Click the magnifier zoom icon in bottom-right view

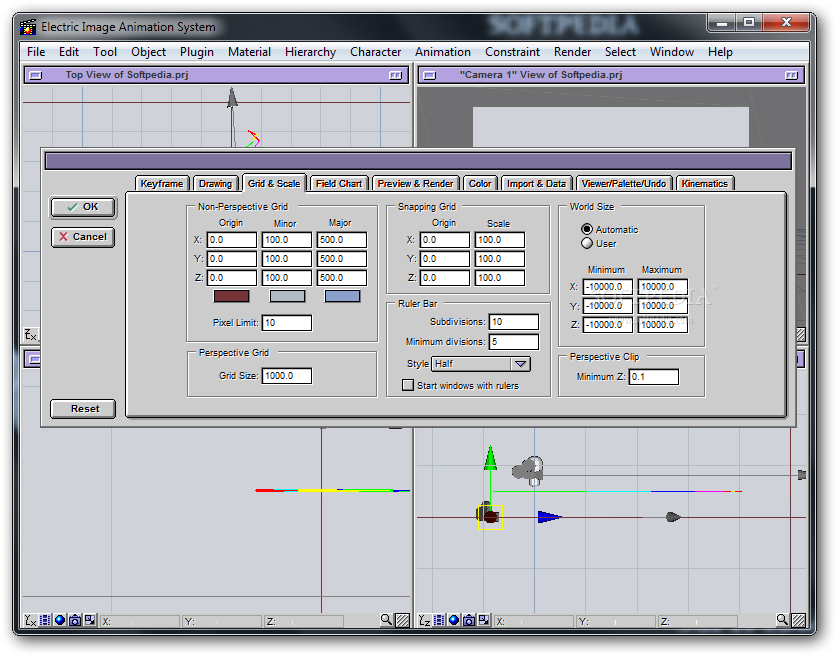pos(781,621)
